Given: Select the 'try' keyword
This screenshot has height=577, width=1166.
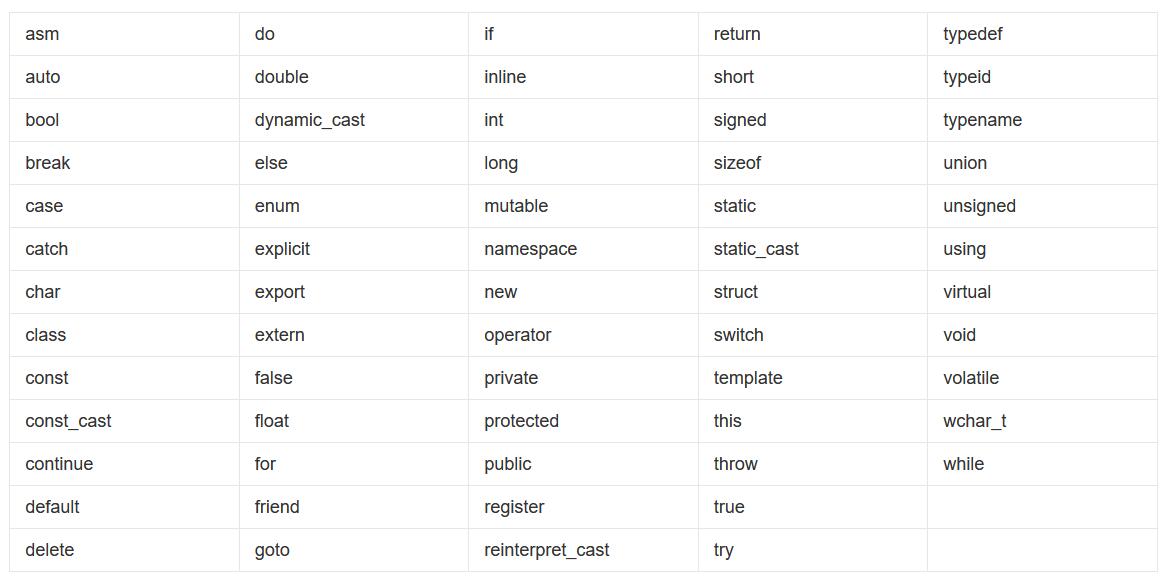Looking at the screenshot, I should pos(724,551).
